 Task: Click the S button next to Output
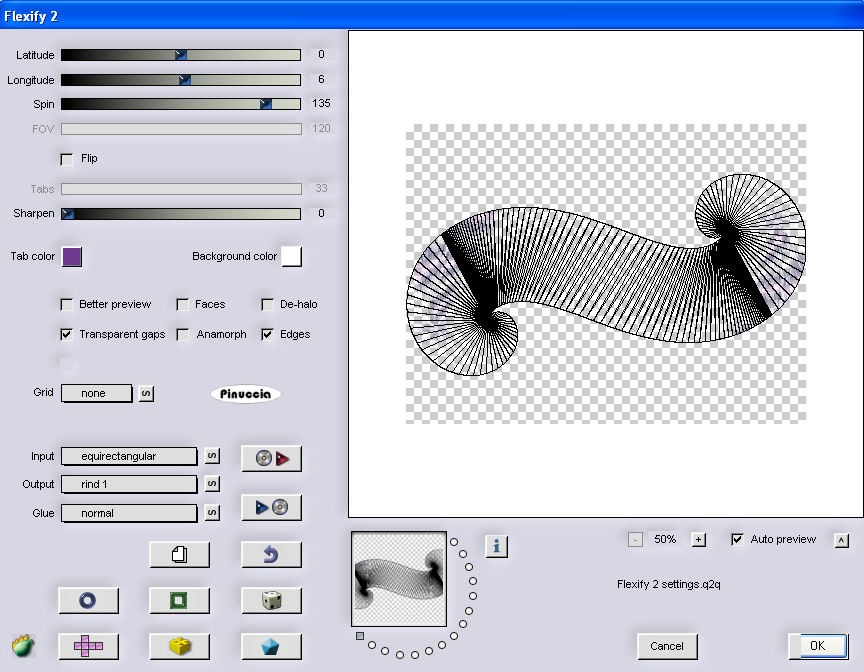[212, 484]
